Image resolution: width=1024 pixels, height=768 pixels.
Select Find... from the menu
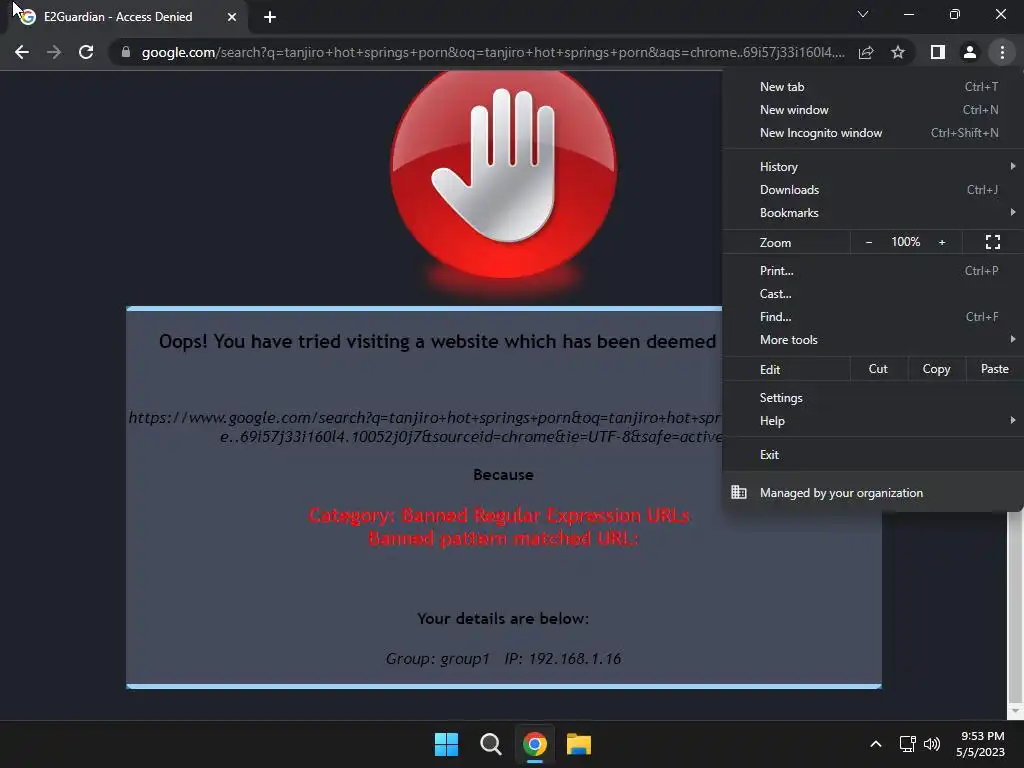[x=873, y=317]
